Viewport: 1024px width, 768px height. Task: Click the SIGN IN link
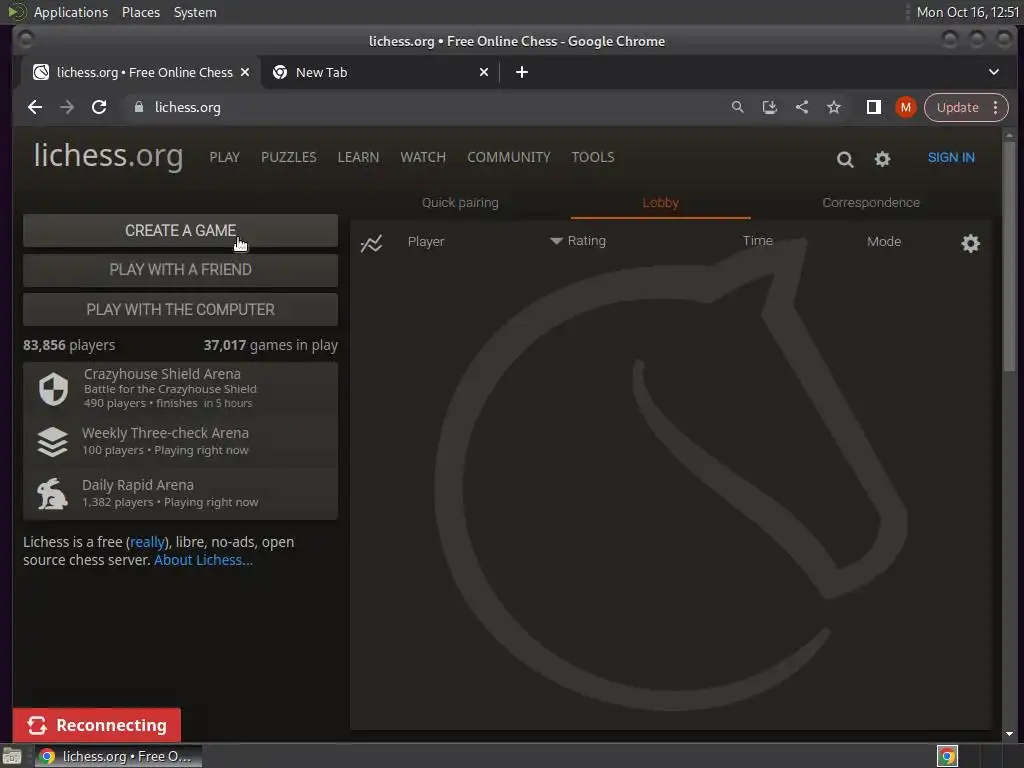(951, 157)
